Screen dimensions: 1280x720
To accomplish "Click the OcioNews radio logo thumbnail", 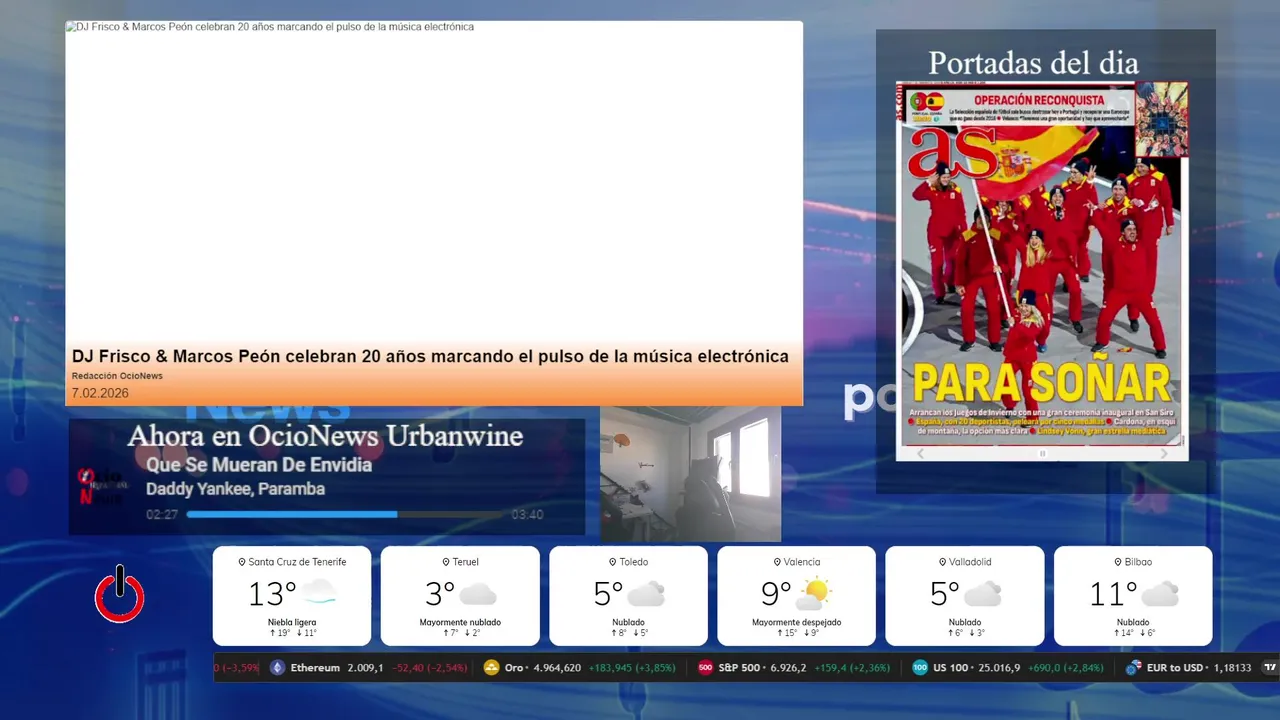I will (x=101, y=487).
